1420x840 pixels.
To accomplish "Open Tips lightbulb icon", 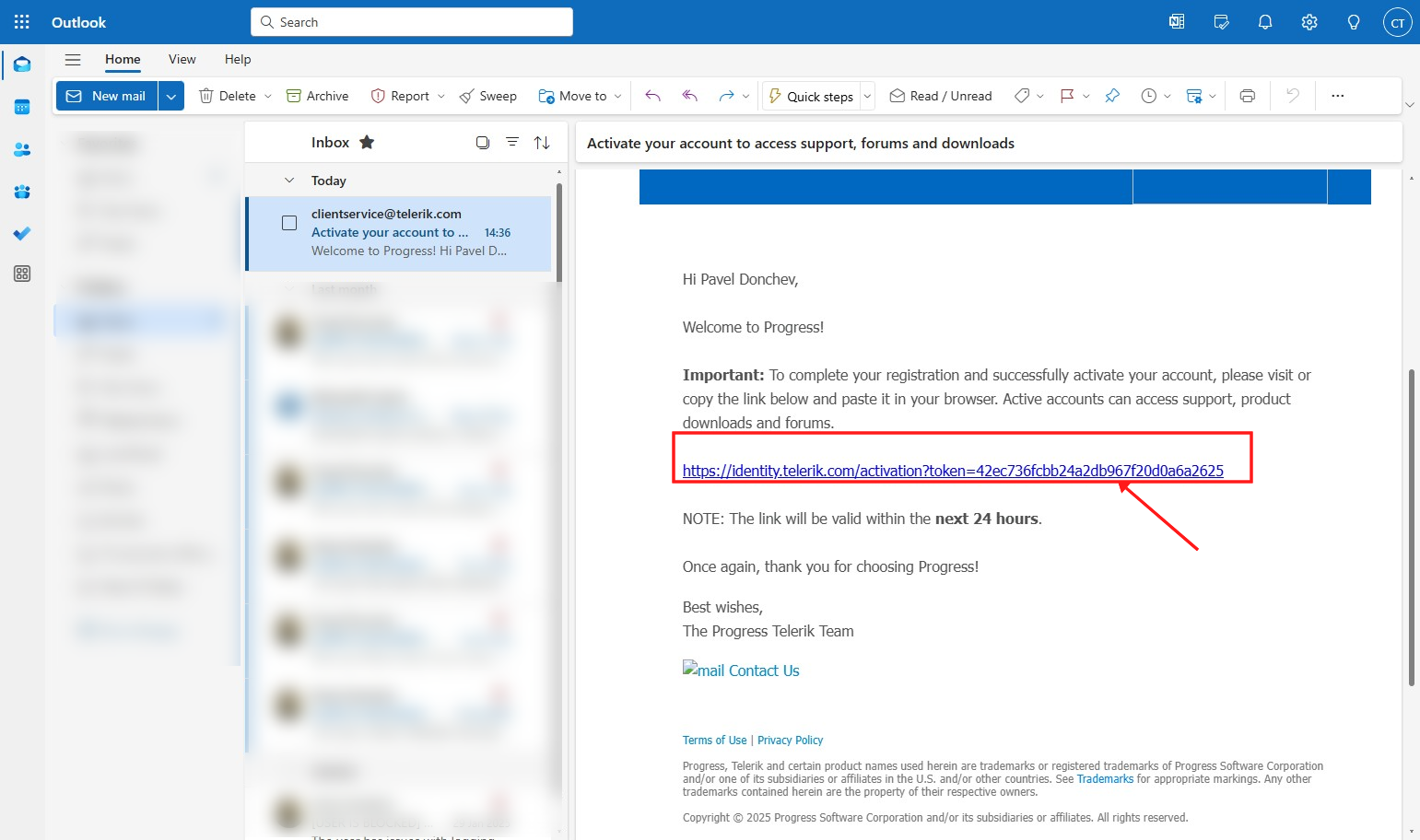I will point(1354,22).
